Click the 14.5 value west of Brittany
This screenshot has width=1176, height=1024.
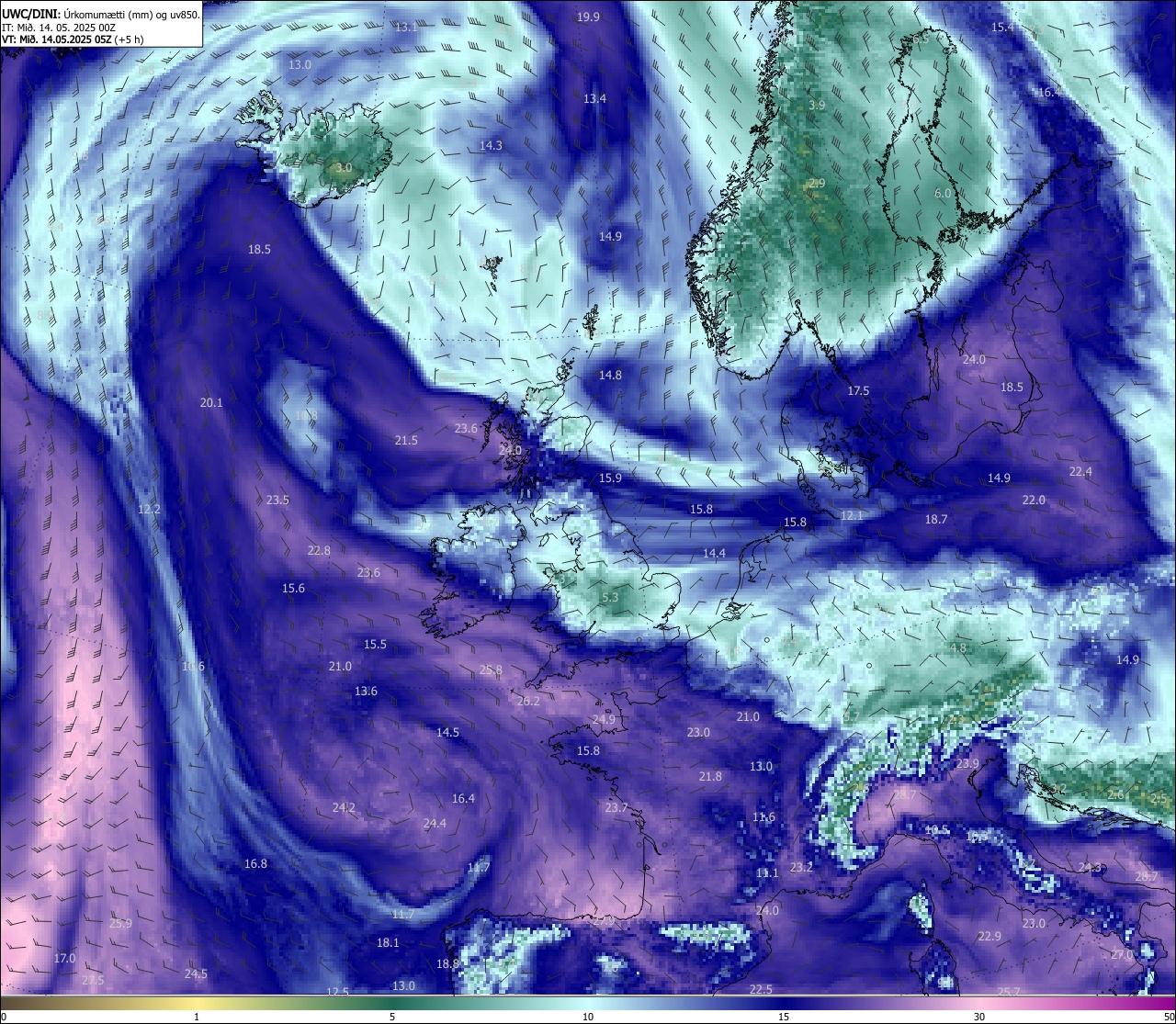pyautogui.click(x=447, y=733)
